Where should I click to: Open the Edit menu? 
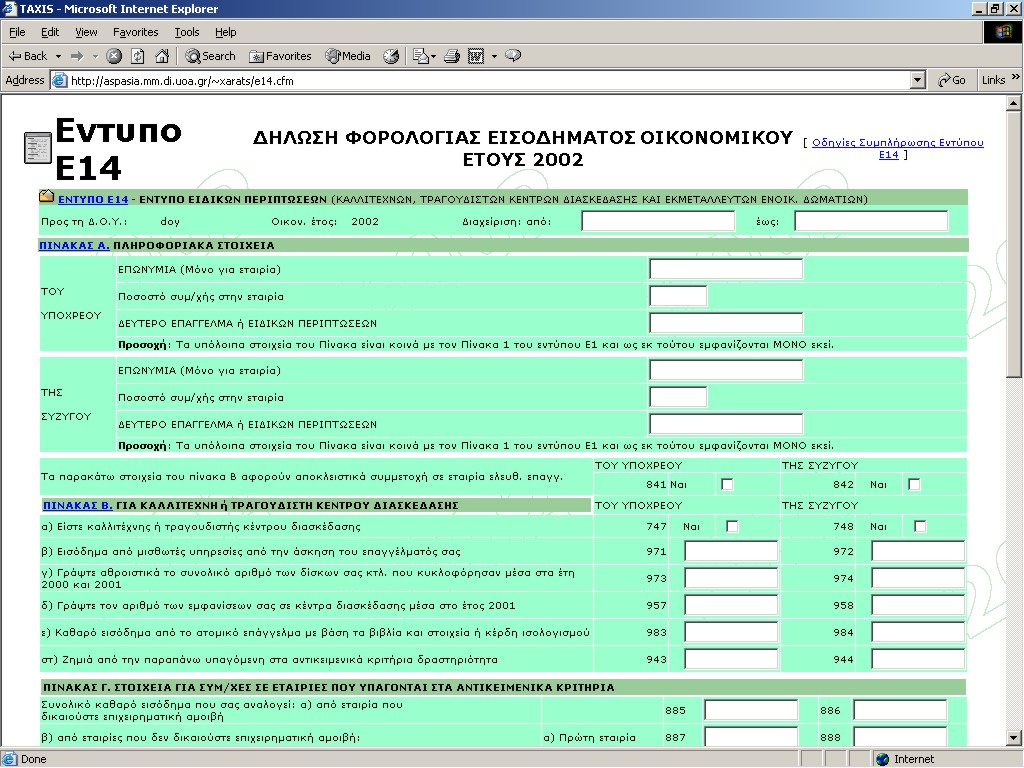[50, 32]
